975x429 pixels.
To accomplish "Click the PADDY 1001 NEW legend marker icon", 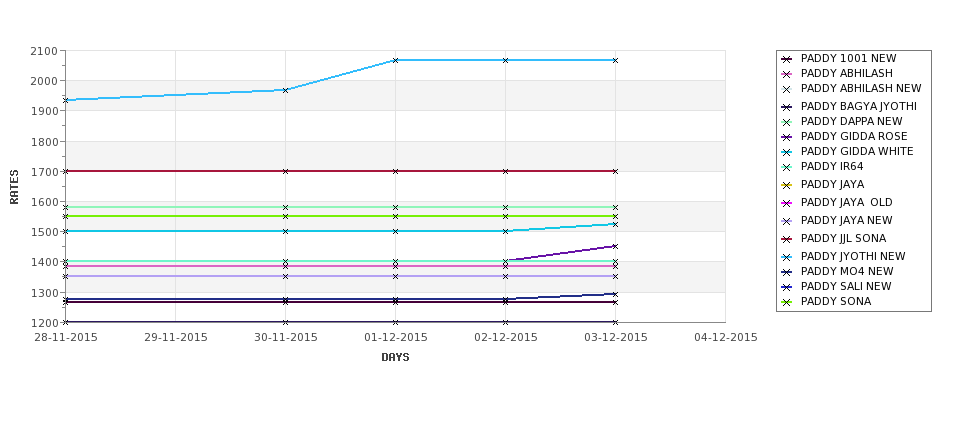I will point(786,59).
